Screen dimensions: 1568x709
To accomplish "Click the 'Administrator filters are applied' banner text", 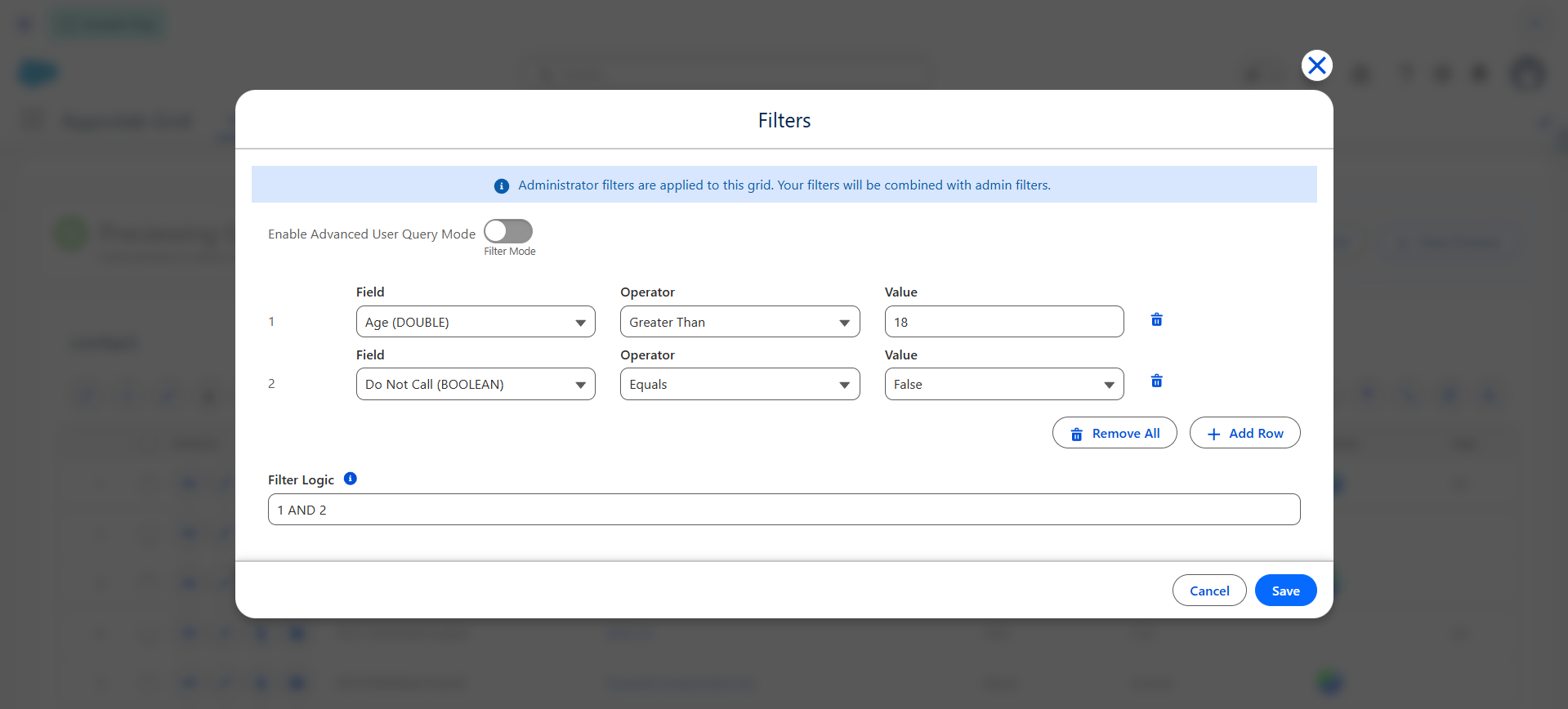I will (x=784, y=185).
